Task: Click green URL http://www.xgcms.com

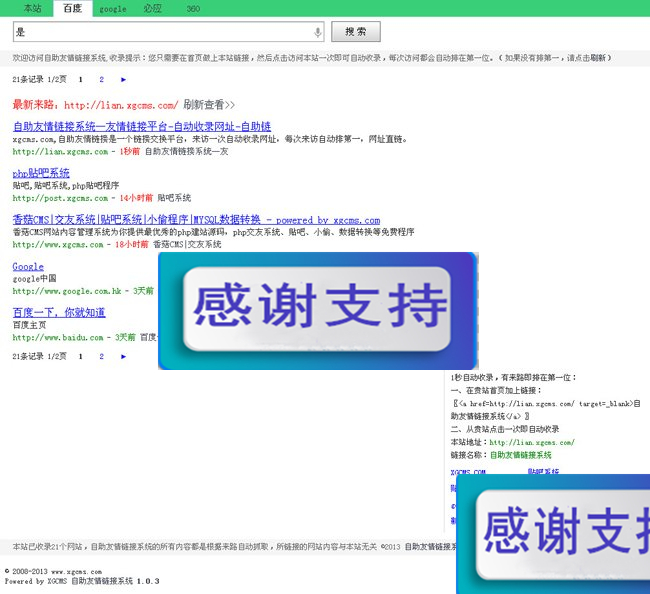Action: pyautogui.click(x=58, y=245)
